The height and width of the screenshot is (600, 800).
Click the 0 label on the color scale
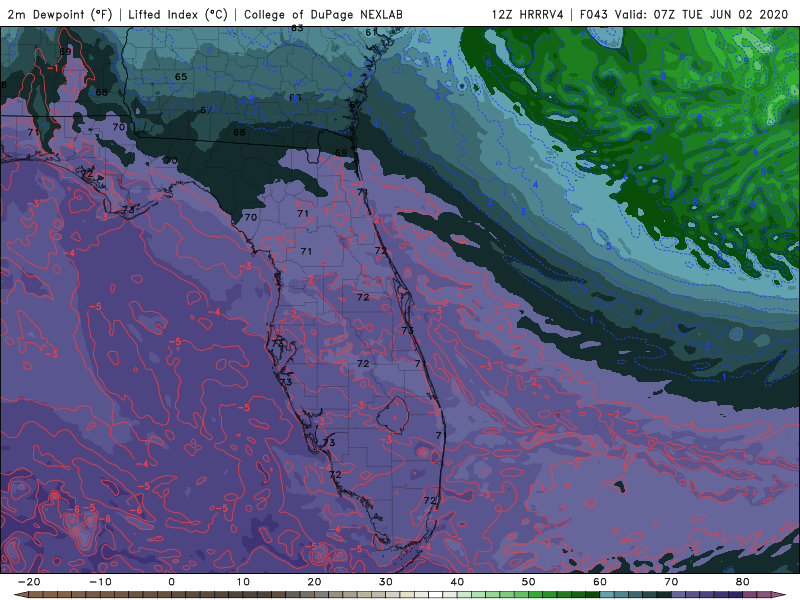pos(171,582)
